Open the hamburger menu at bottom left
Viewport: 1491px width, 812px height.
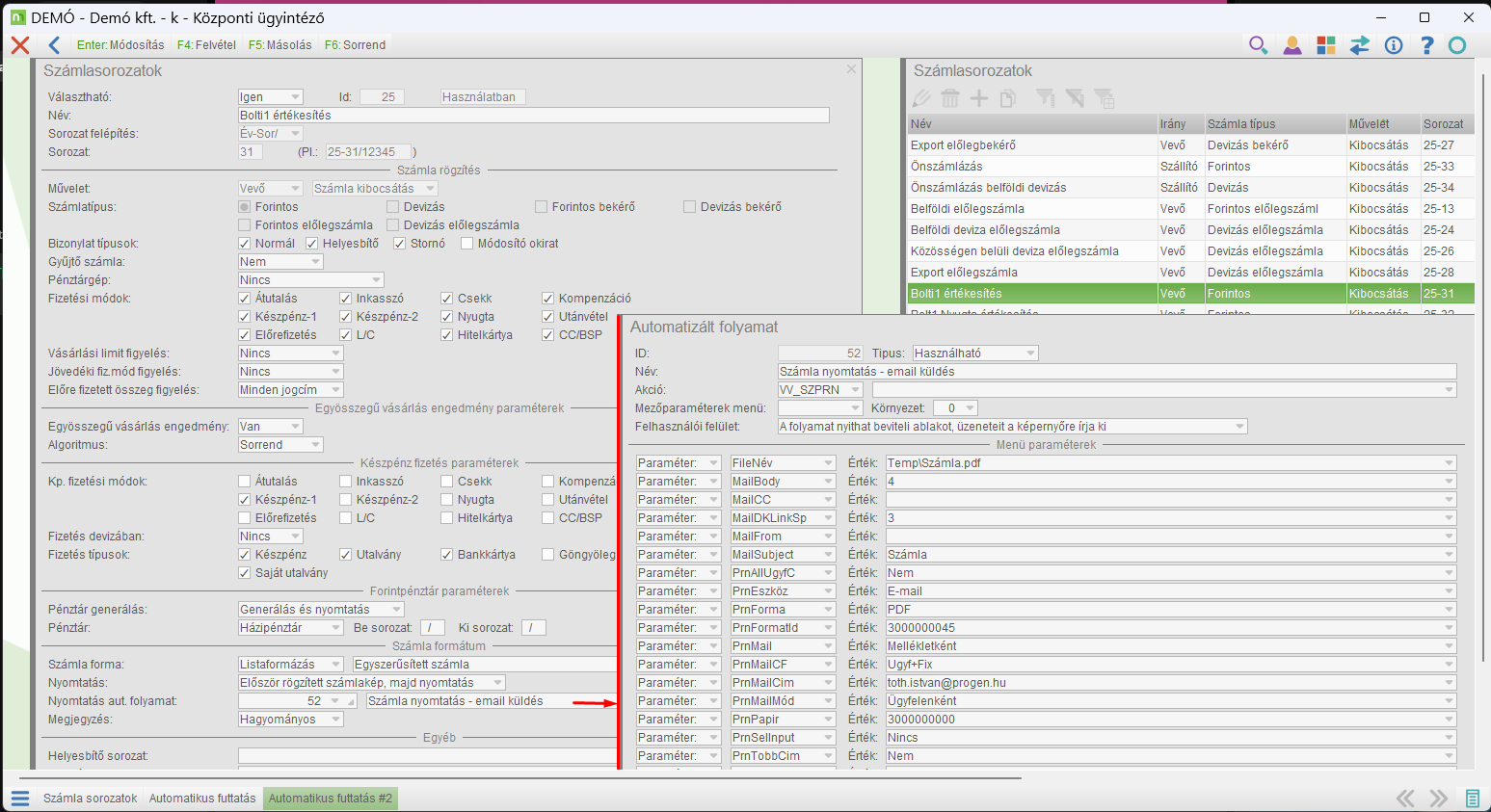[20, 799]
